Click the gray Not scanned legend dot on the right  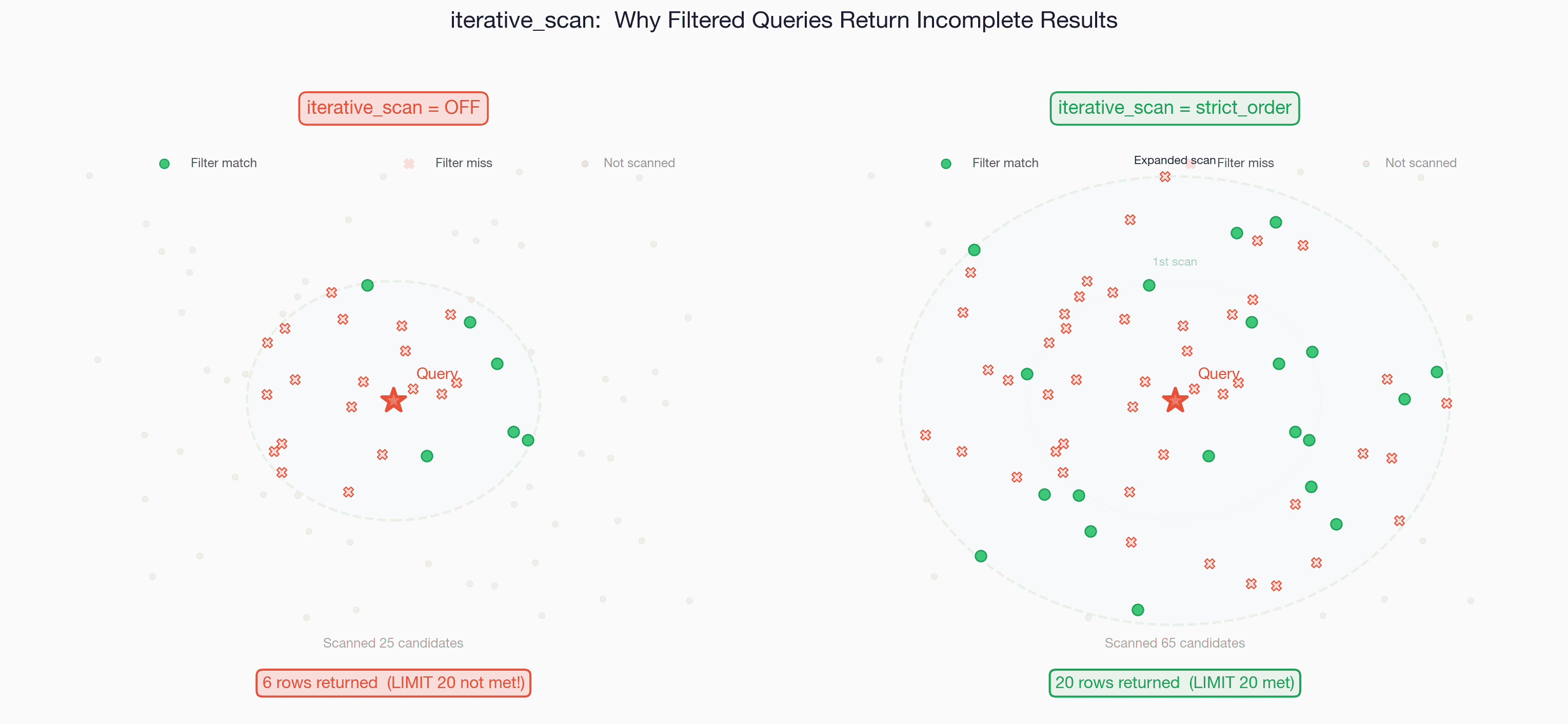1366,164
